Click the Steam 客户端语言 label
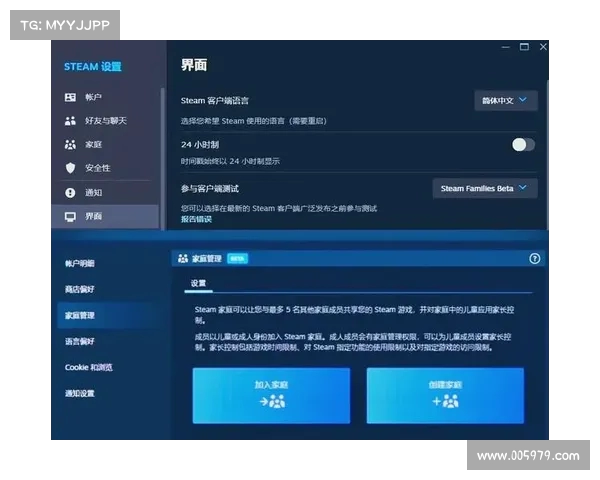The height and width of the screenshot is (480, 600). [x=215, y=101]
